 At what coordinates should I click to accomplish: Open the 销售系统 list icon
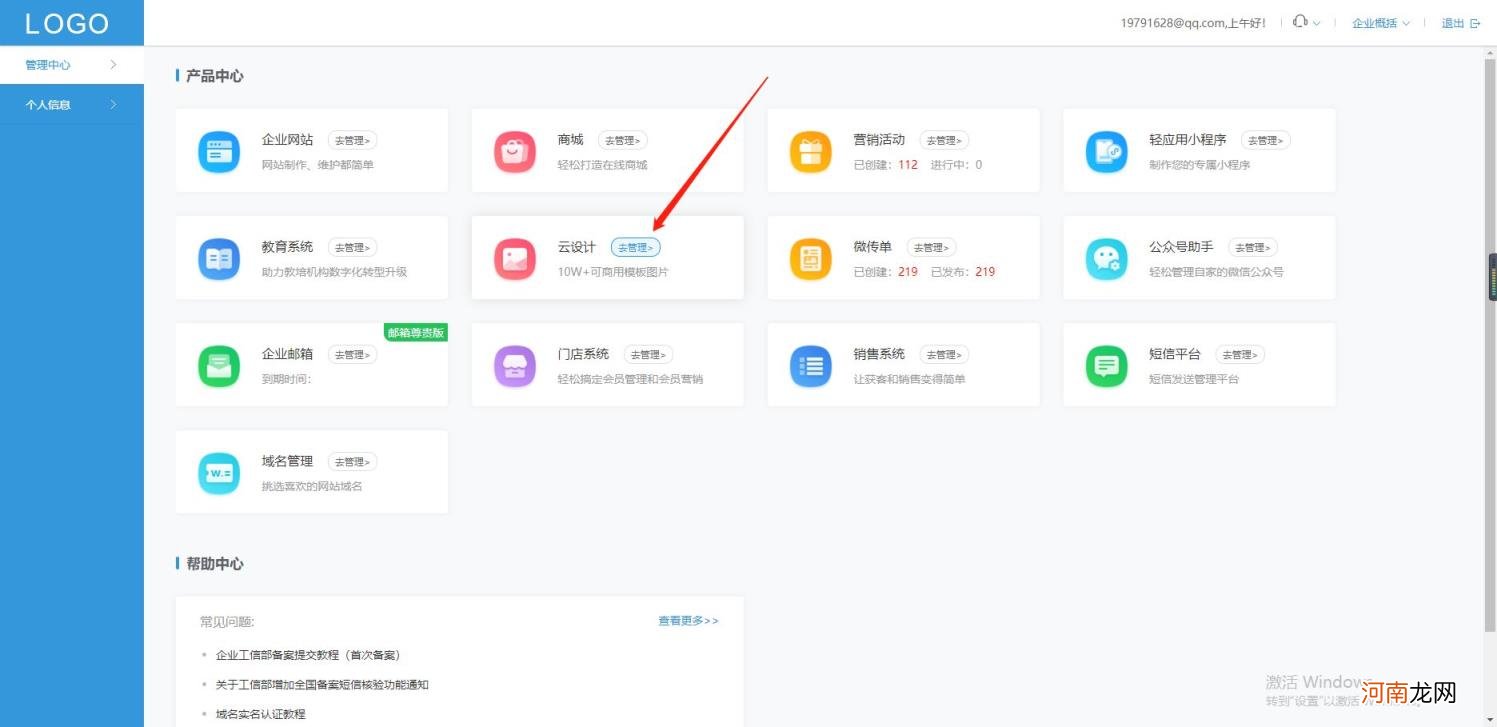coord(811,366)
